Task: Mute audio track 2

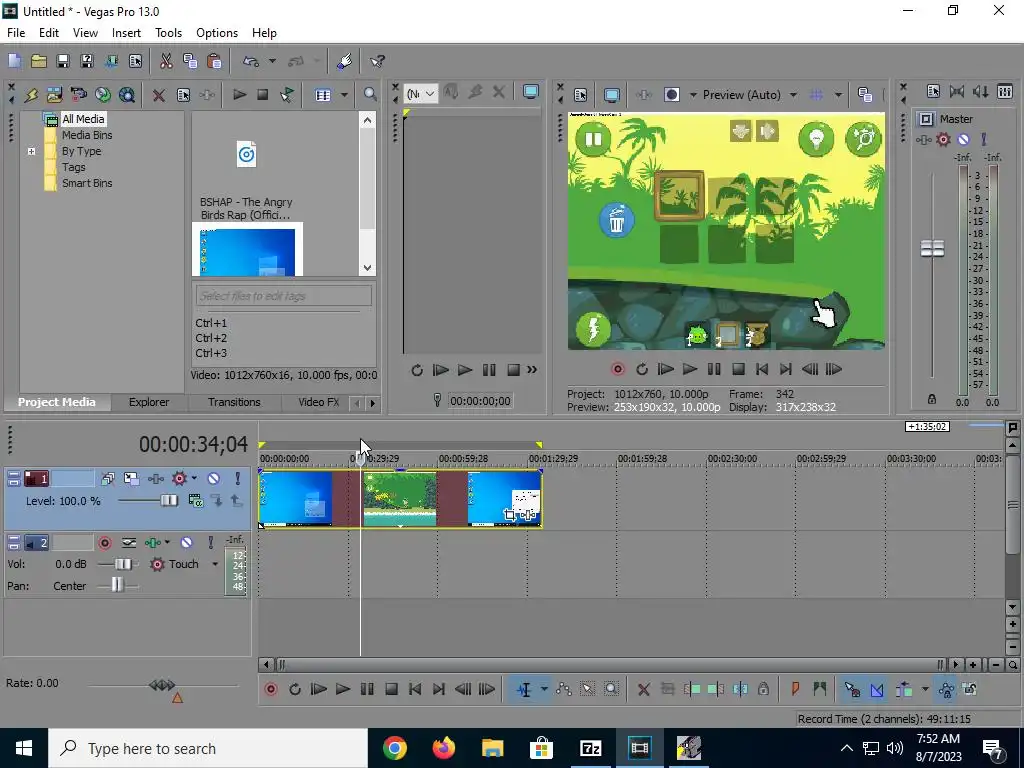Action: [x=186, y=543]
